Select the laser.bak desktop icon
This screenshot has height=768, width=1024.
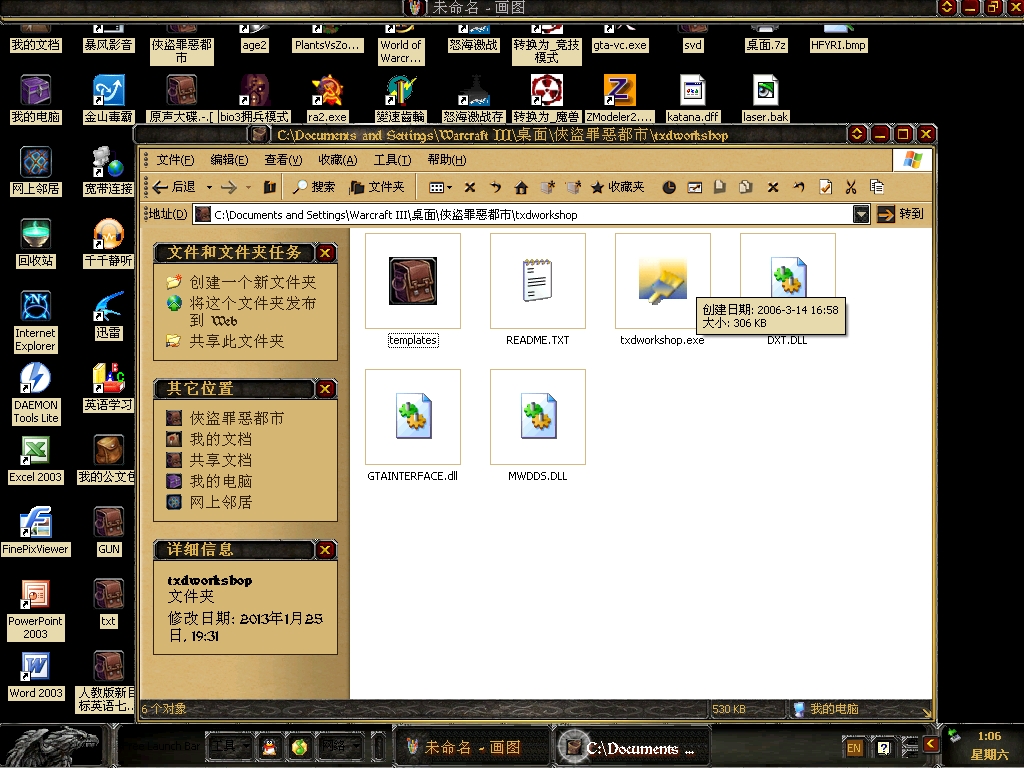point(765,91)
